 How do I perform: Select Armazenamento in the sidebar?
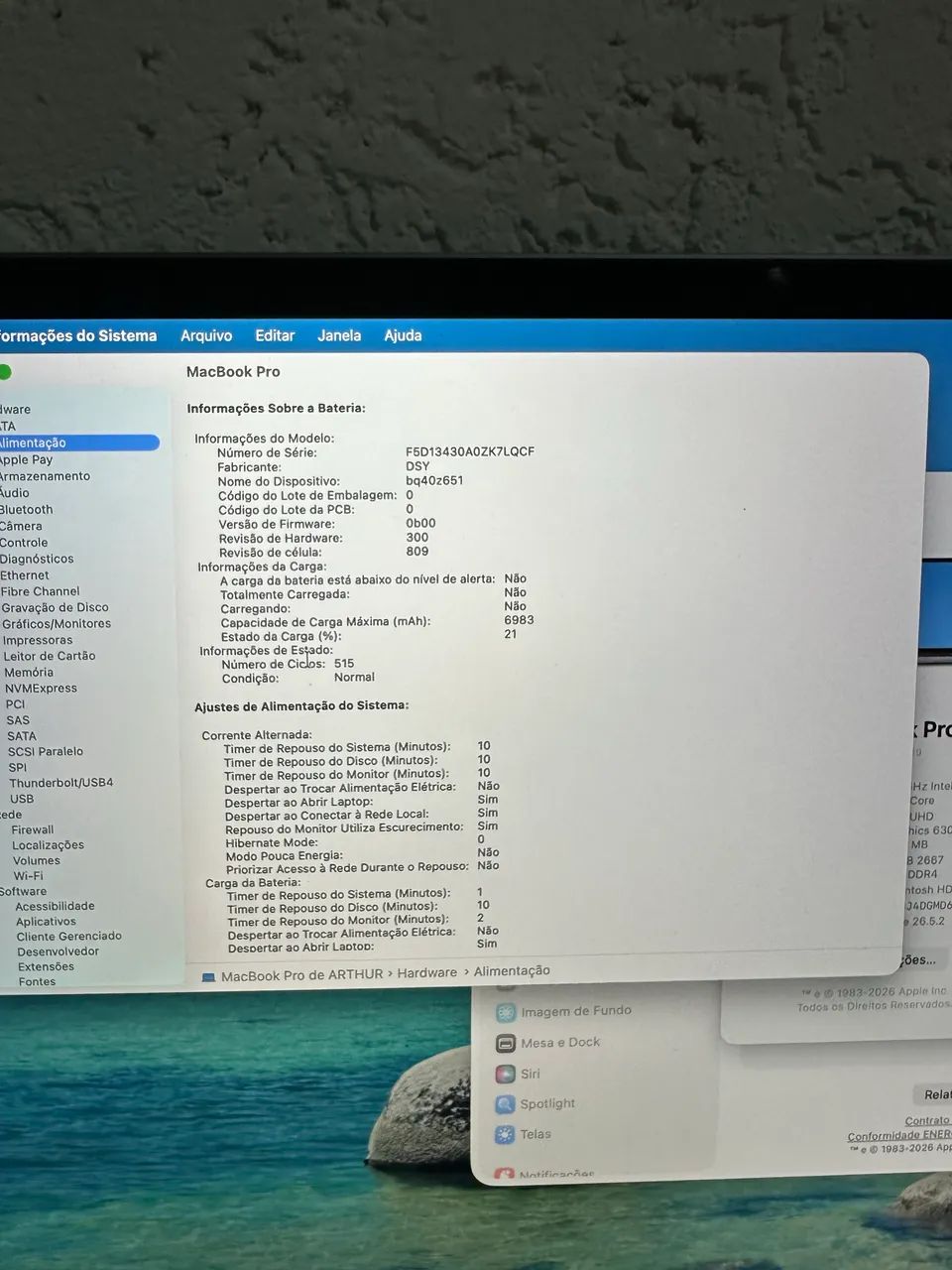pos(45,476)
